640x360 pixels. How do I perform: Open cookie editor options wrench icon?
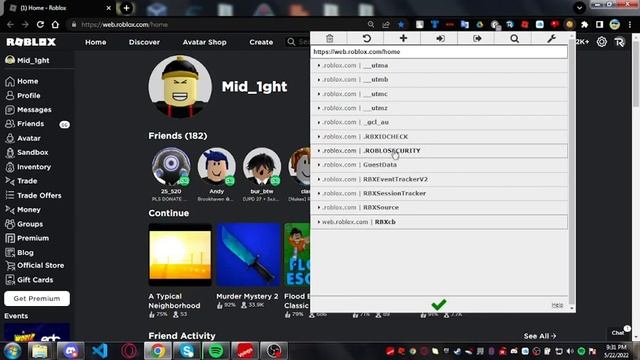551,38
